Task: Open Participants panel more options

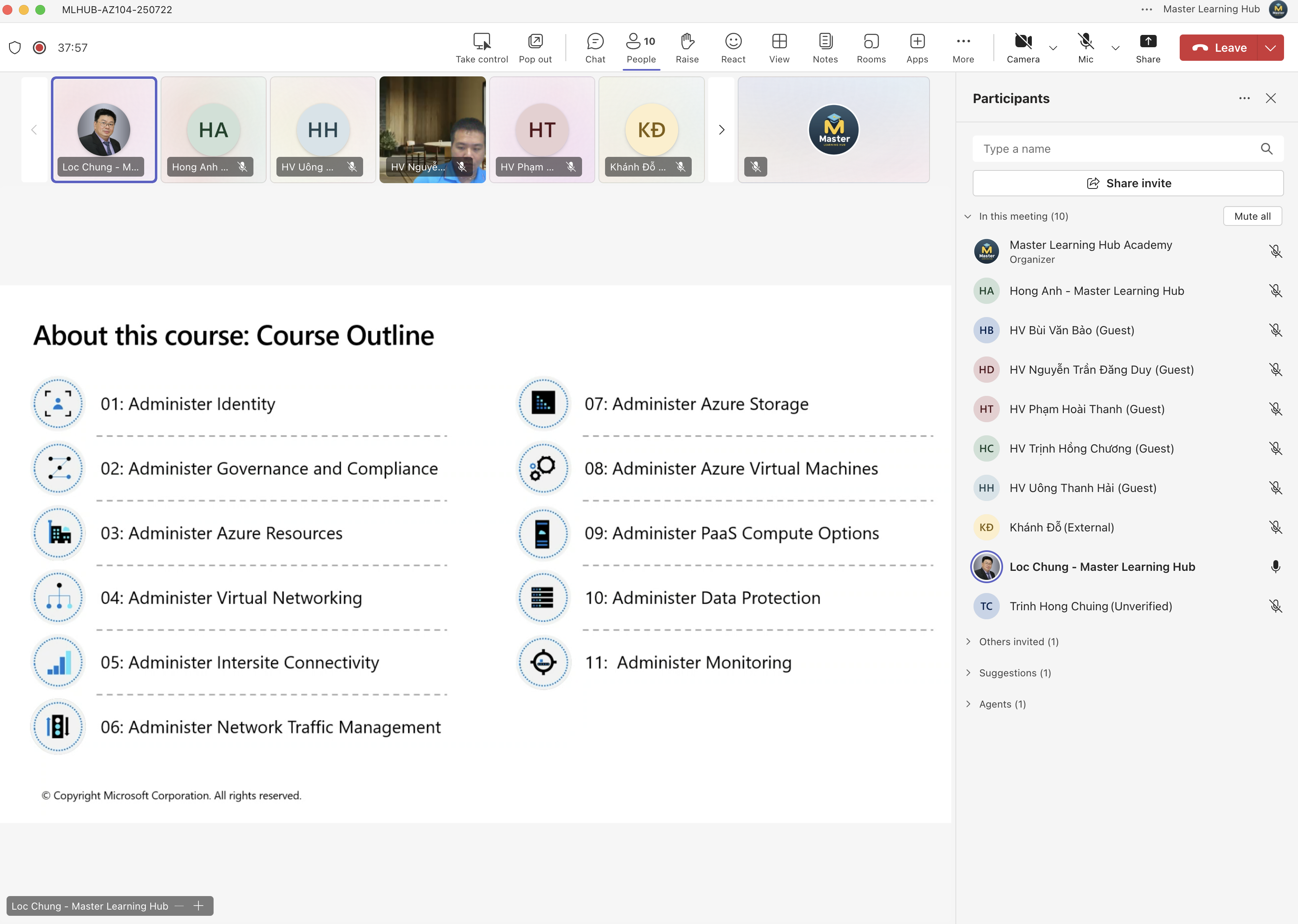Action: coord(1245,99)
